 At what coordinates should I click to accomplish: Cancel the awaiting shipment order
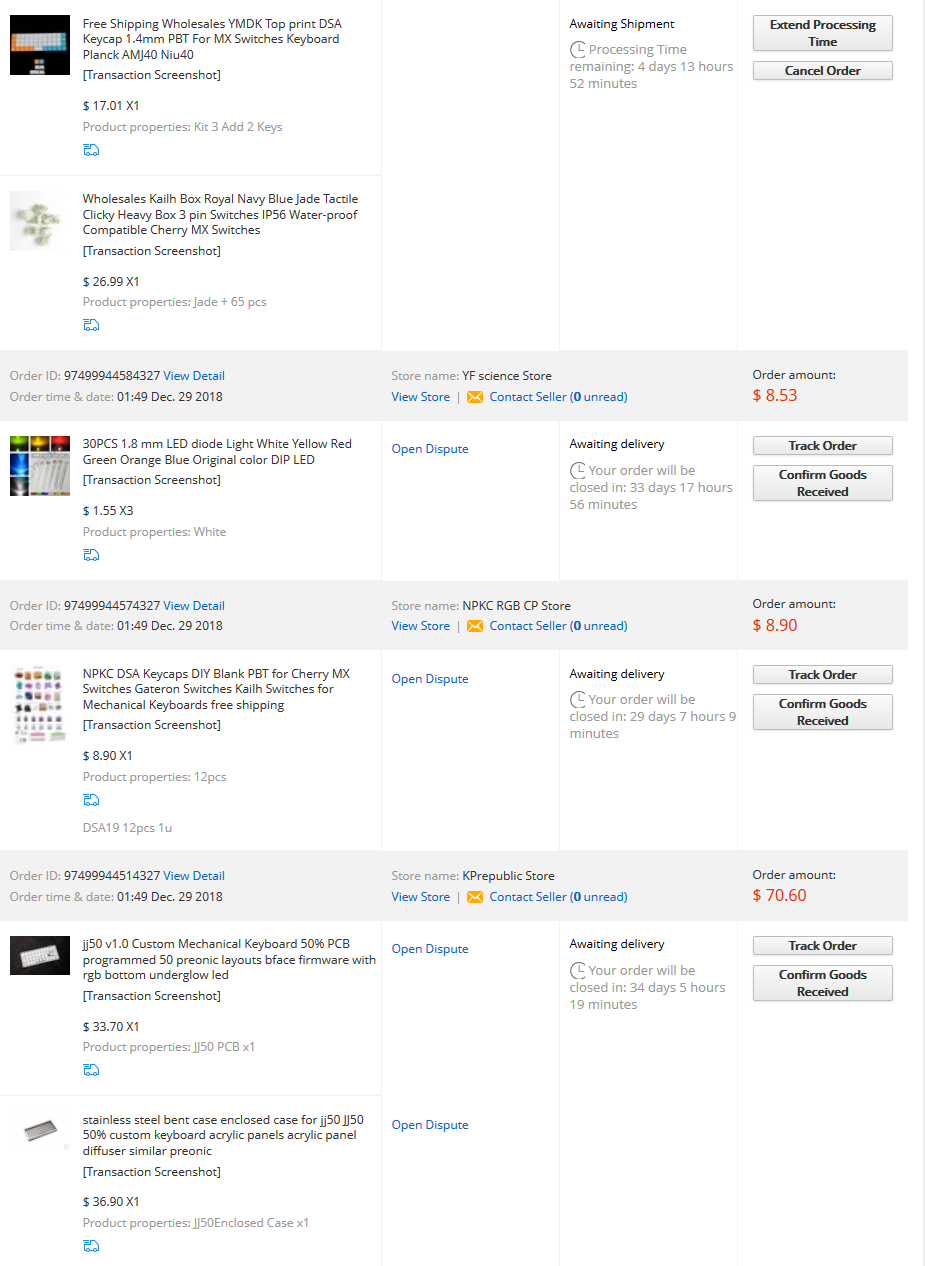click(822, 71)
